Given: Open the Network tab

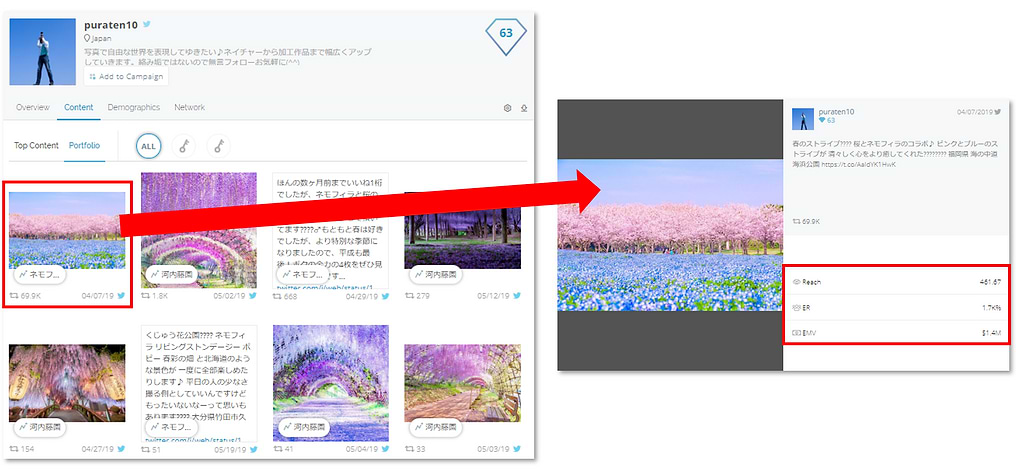Looking at the screenshot, I should (x=189, y=107).
